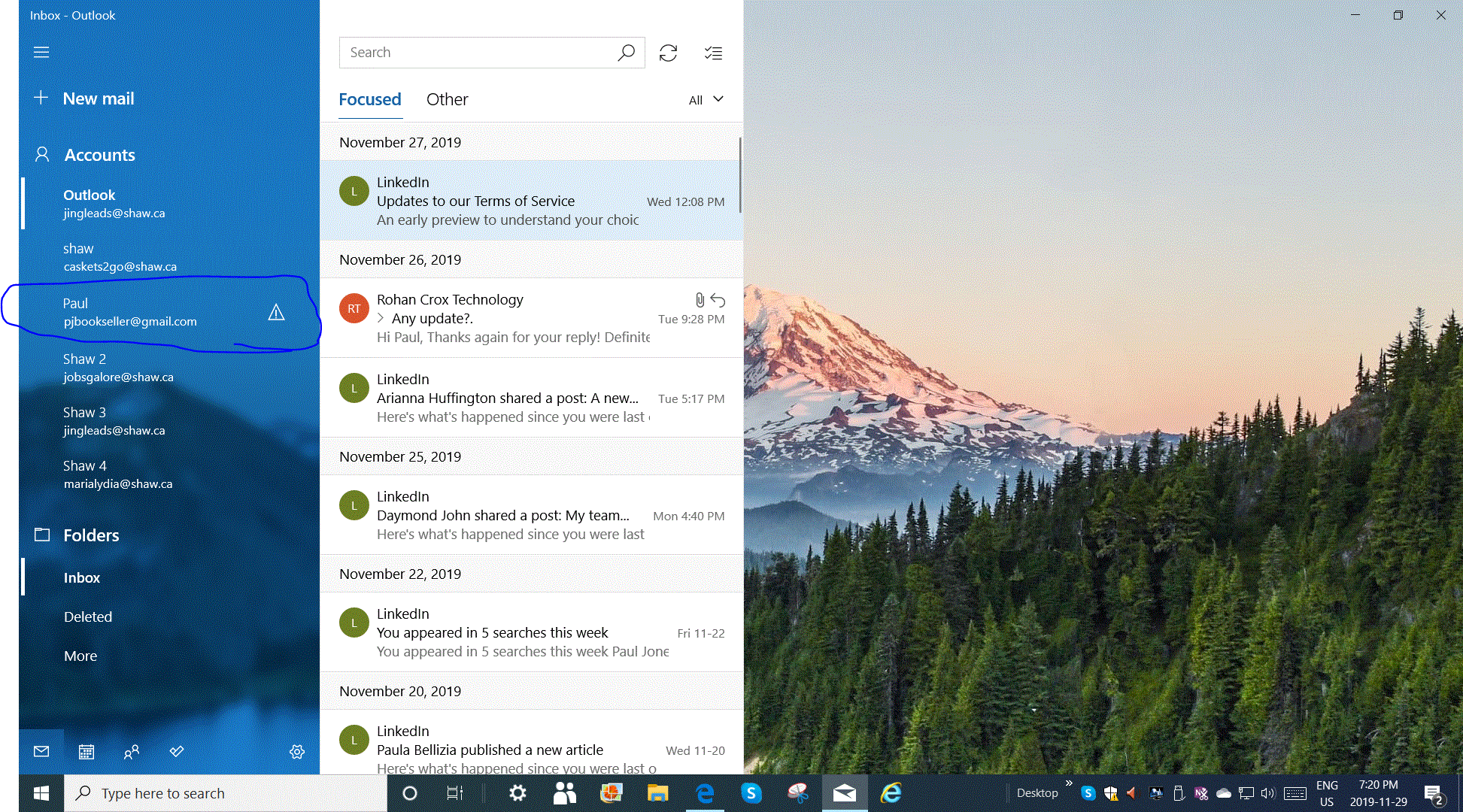Launch Internet Explorer from taskbar
The width and height of the screenshot is (1463, 812).
891,793
